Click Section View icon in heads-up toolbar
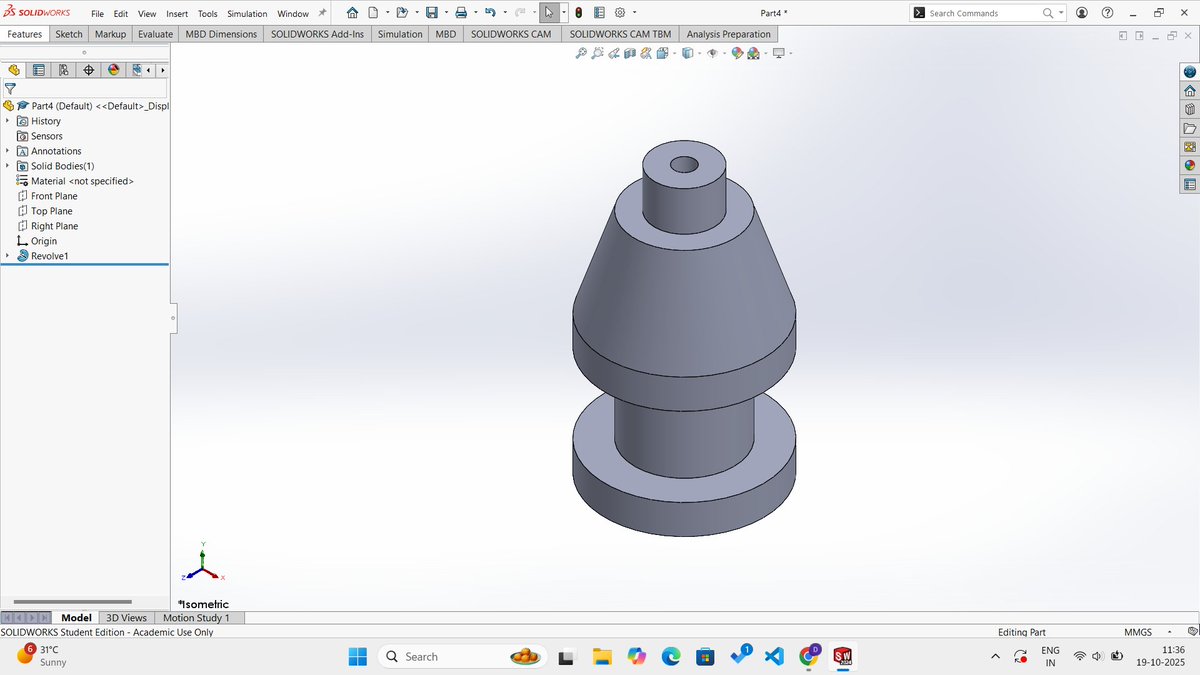This screenshot has width=1200, height=675. point(629,53)
